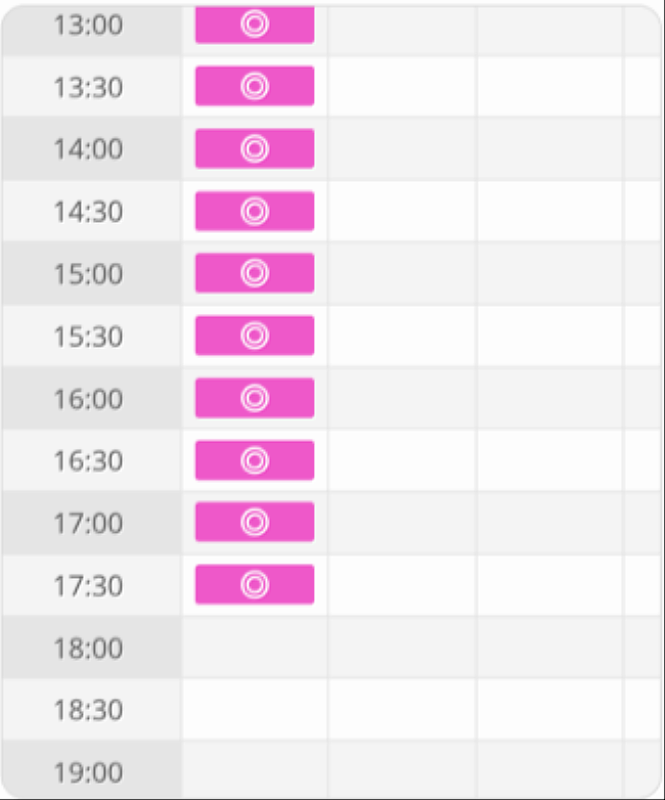Select the 15:00 pink availability button

click(x=255, y=273)
